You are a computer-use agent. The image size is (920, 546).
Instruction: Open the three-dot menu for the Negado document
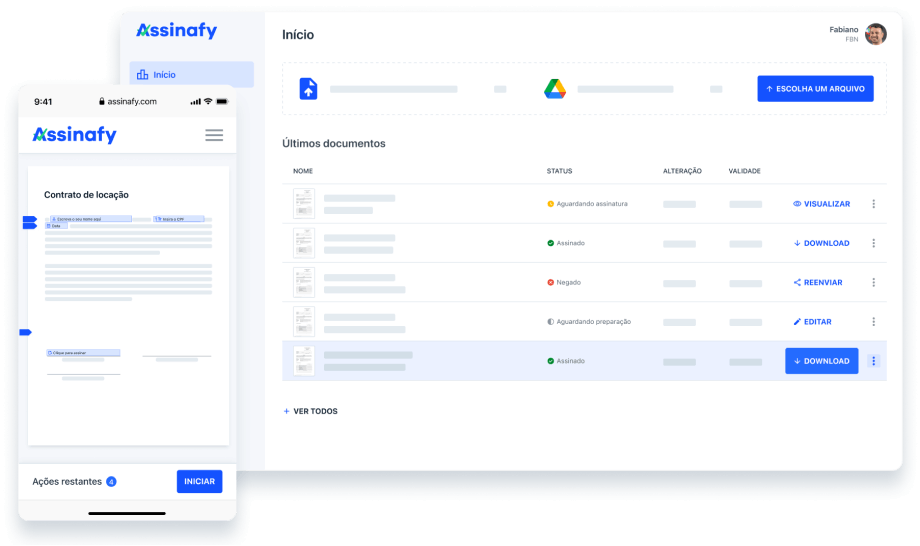873,283
